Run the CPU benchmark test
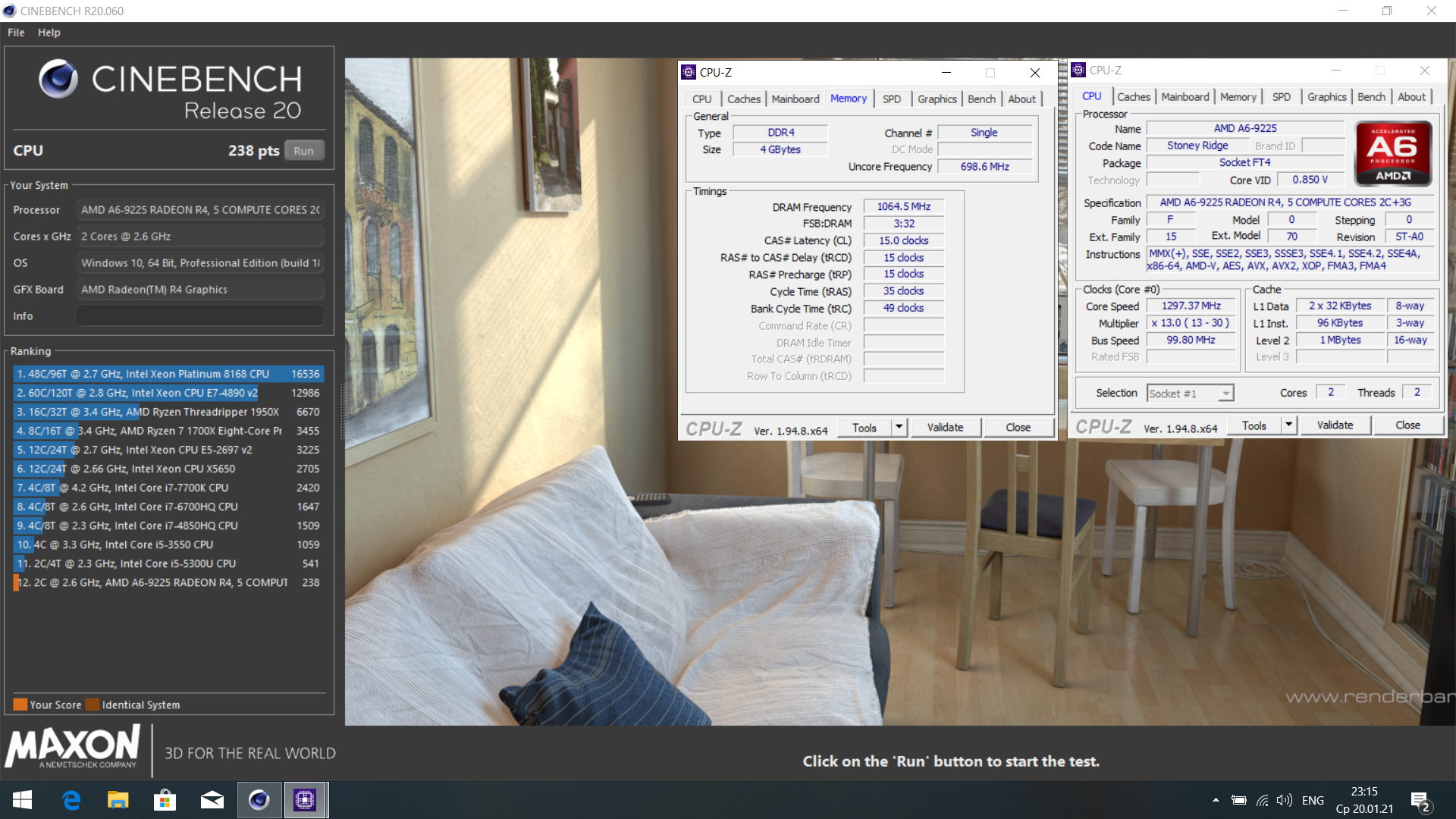Image resolution: width=1456 pixels, height=819 pixels. (304, 150)
